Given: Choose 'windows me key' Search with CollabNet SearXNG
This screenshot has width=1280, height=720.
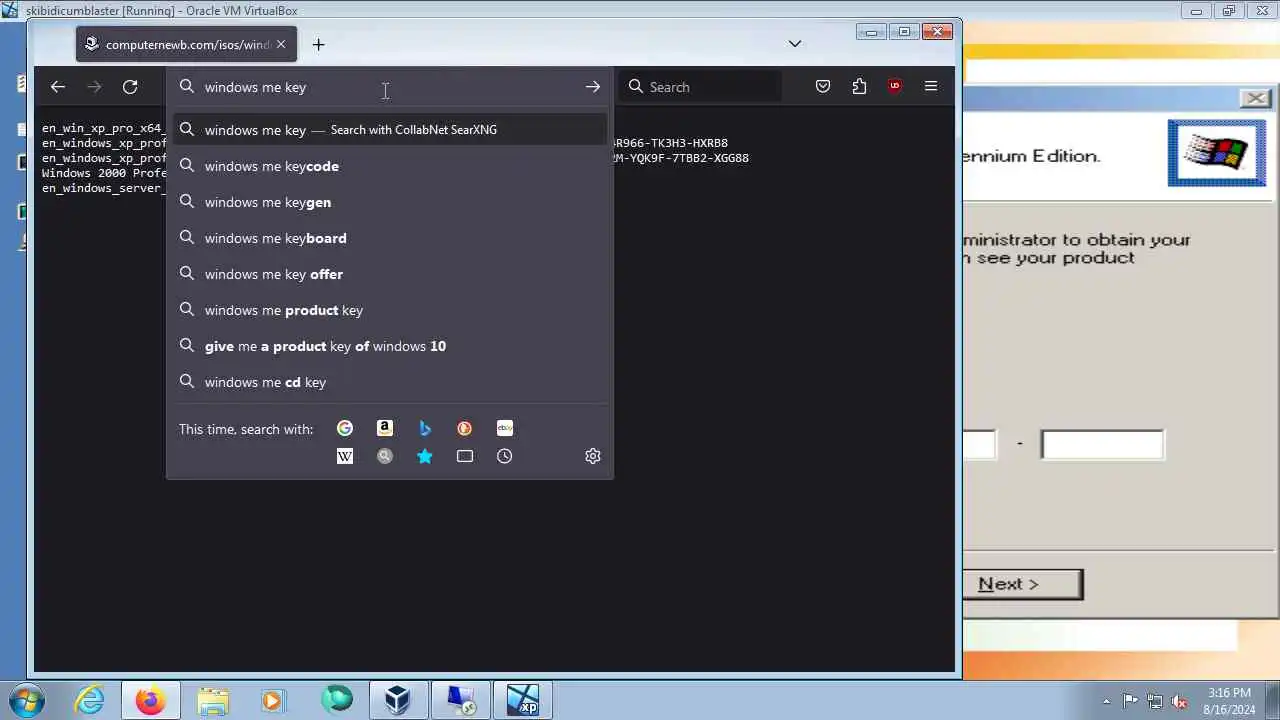Looking at the screenshot, I should pyautogui.click(x=390, y=130).
